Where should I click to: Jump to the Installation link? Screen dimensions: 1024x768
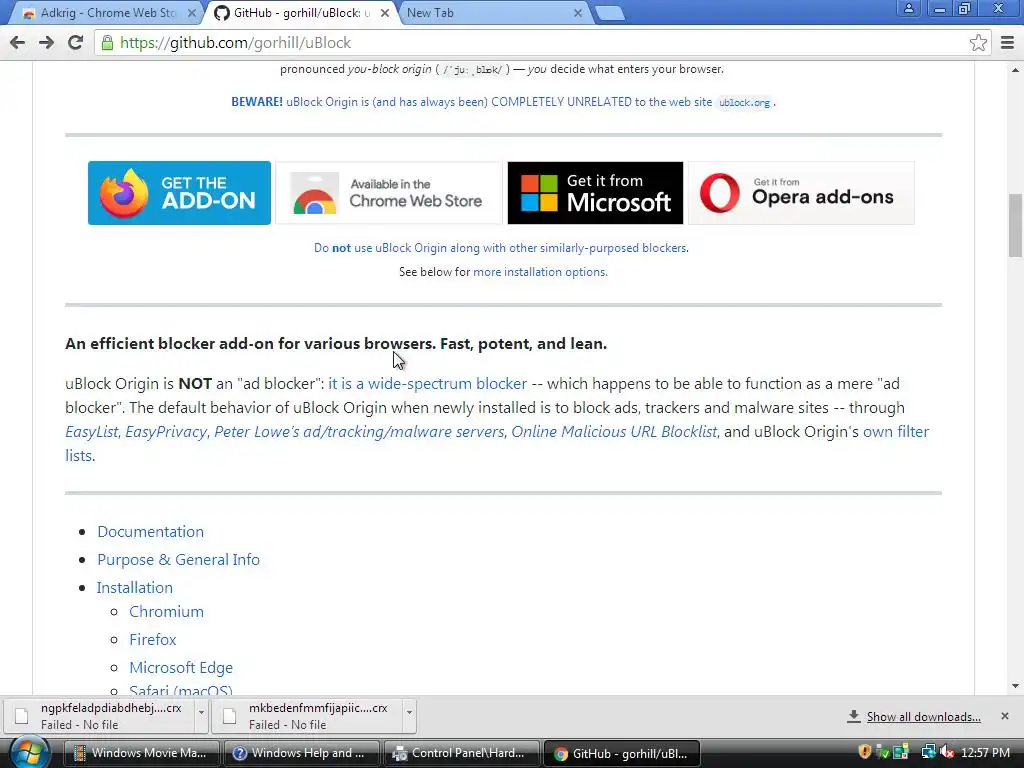135,588
